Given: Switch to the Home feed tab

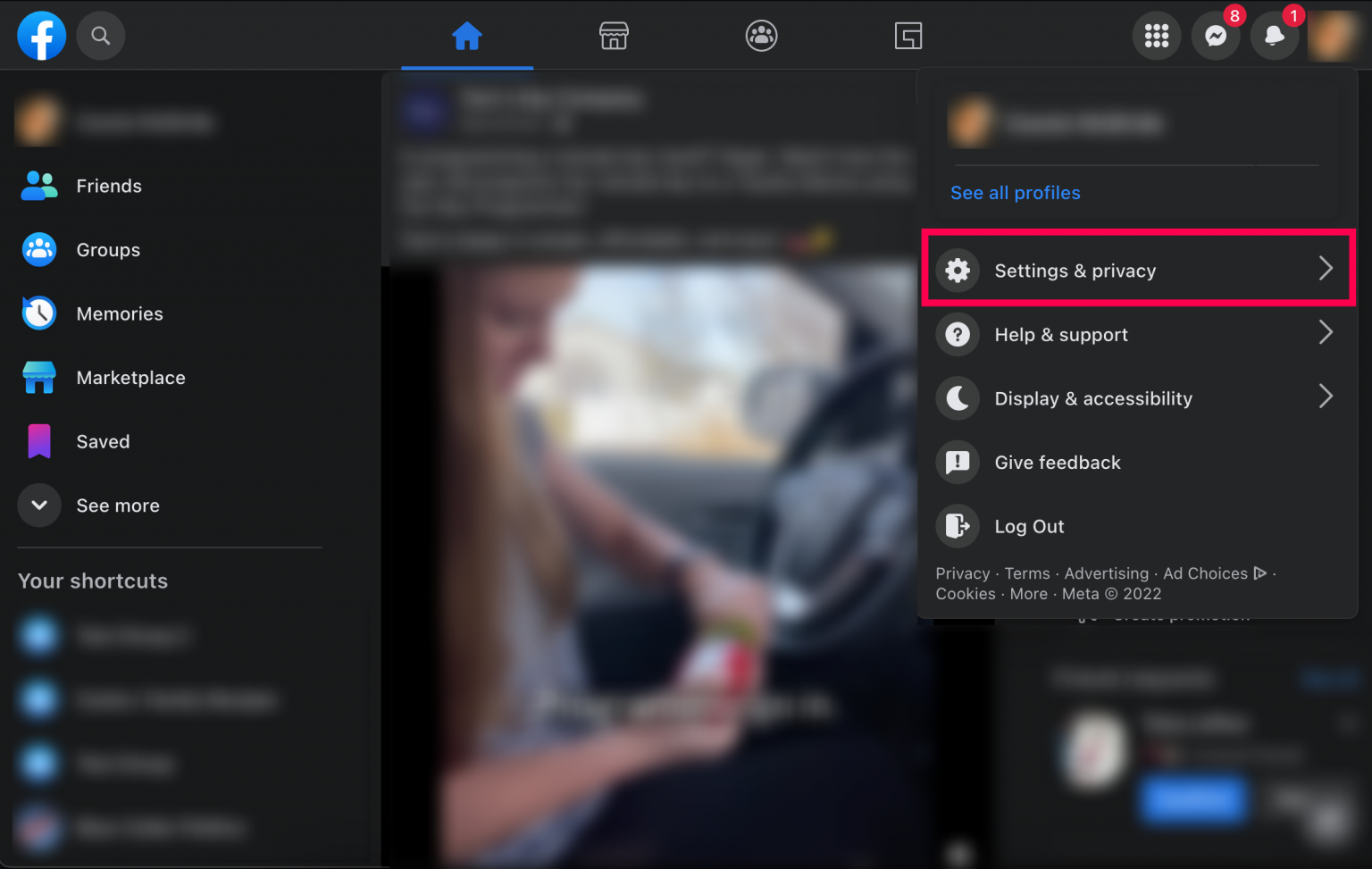Looking at the screenshot, I should point(466,36).
